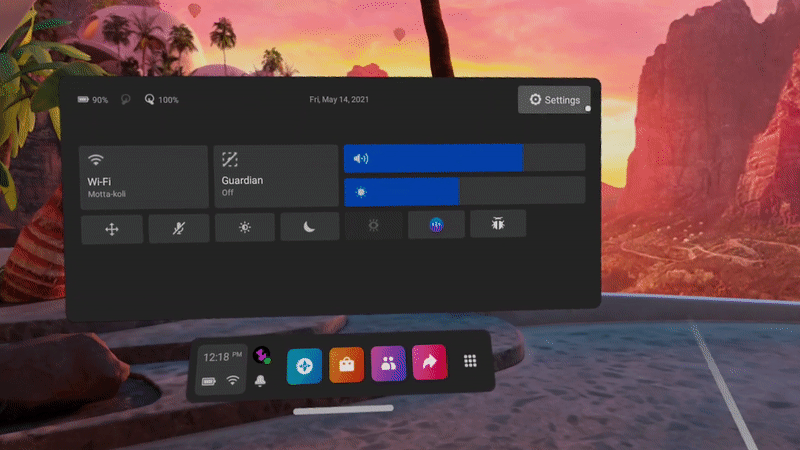Open the Explore compass app
The width and height of the screenshot is (800, 450).
click(x=304, y=366)
